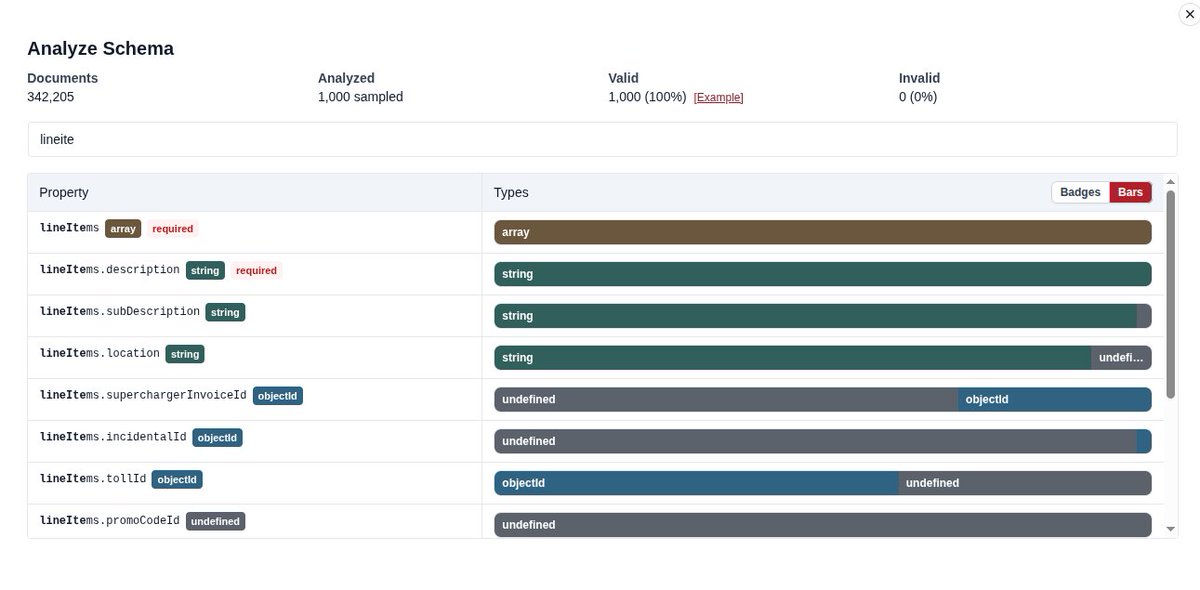The height and width of the screenshot is (590, 1200).
Task: Select the Bars view toggle
Action: click(x=1131, y=192)
